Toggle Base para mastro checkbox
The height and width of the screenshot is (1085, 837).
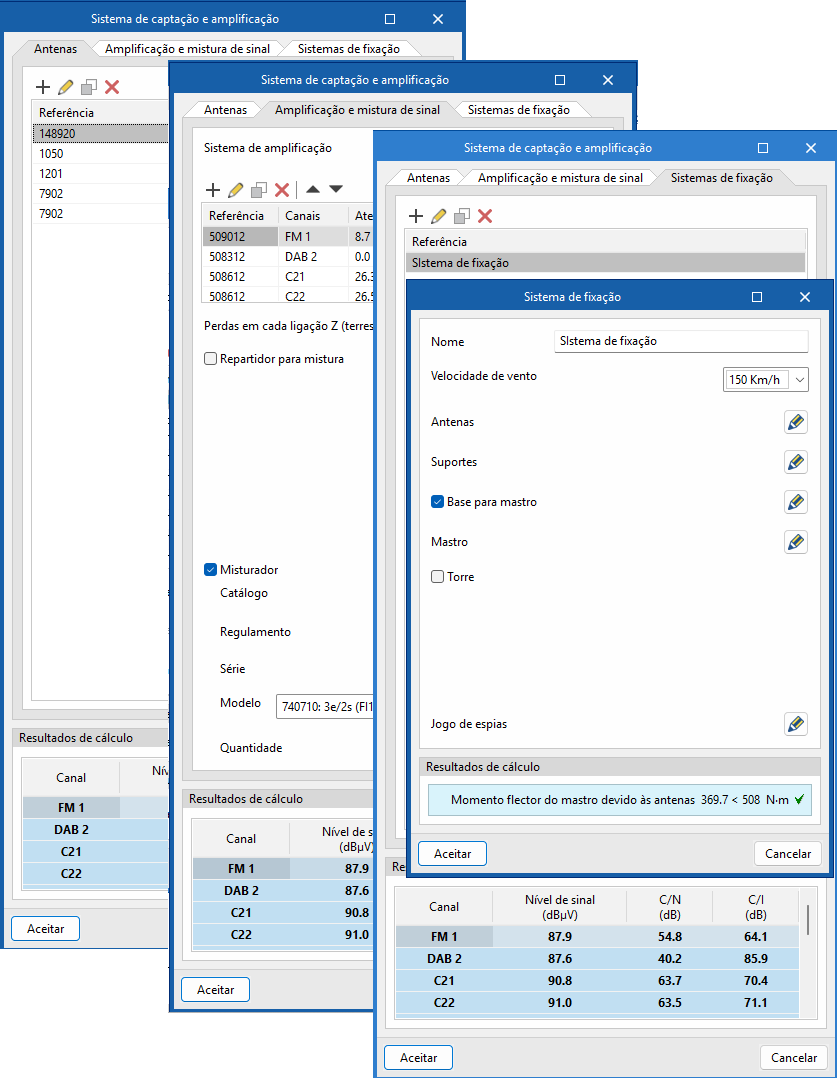pos(437,502)
